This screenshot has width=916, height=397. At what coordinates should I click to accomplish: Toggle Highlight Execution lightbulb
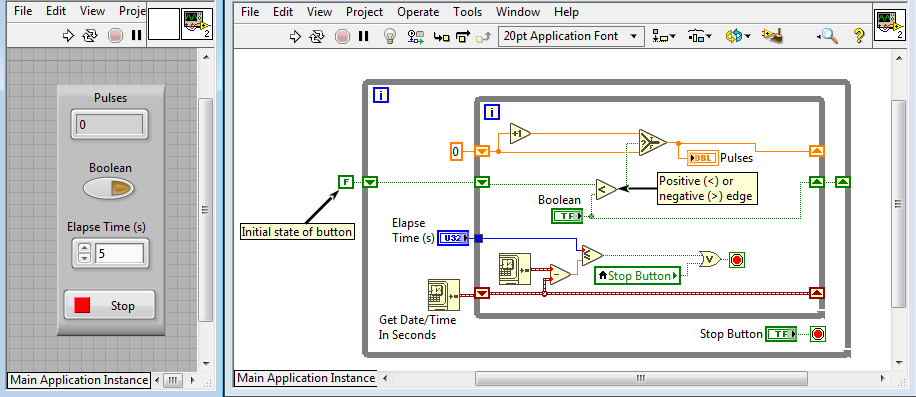(x=389, y=36)
